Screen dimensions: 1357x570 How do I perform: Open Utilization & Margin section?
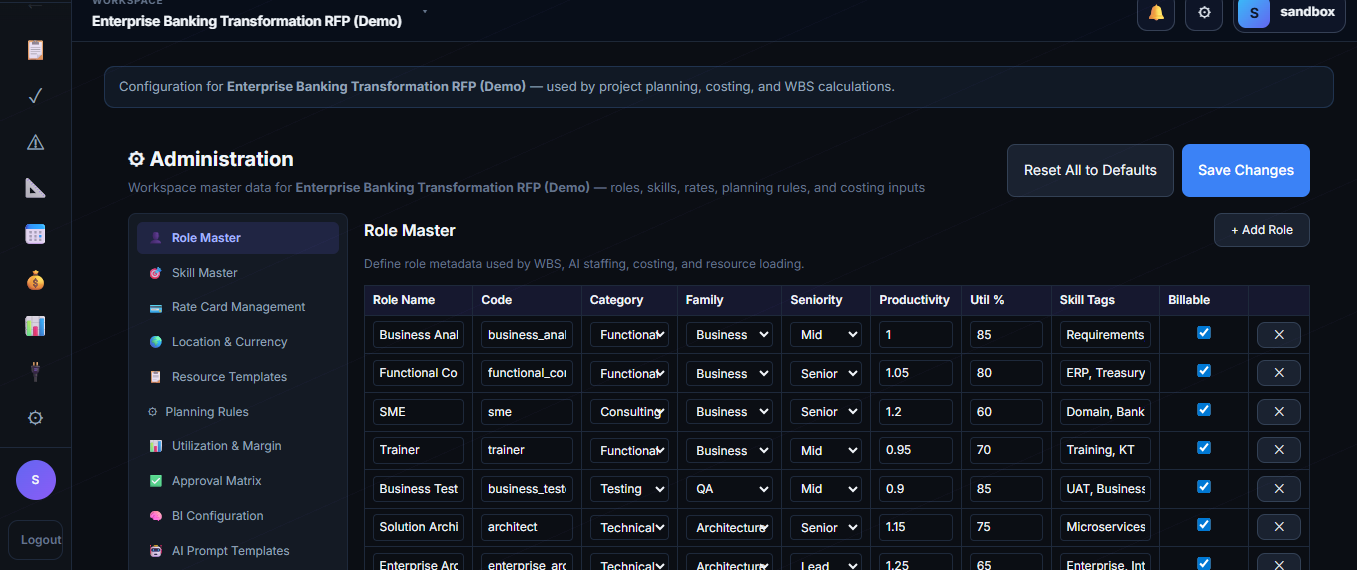tap(238, 446)
